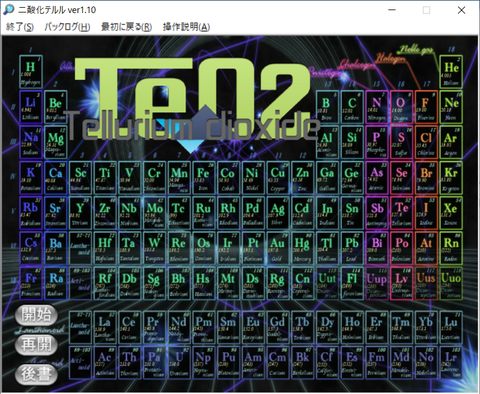Click the Actinium (Ac) element tile

pyautogui.click(x=105, y=363)
